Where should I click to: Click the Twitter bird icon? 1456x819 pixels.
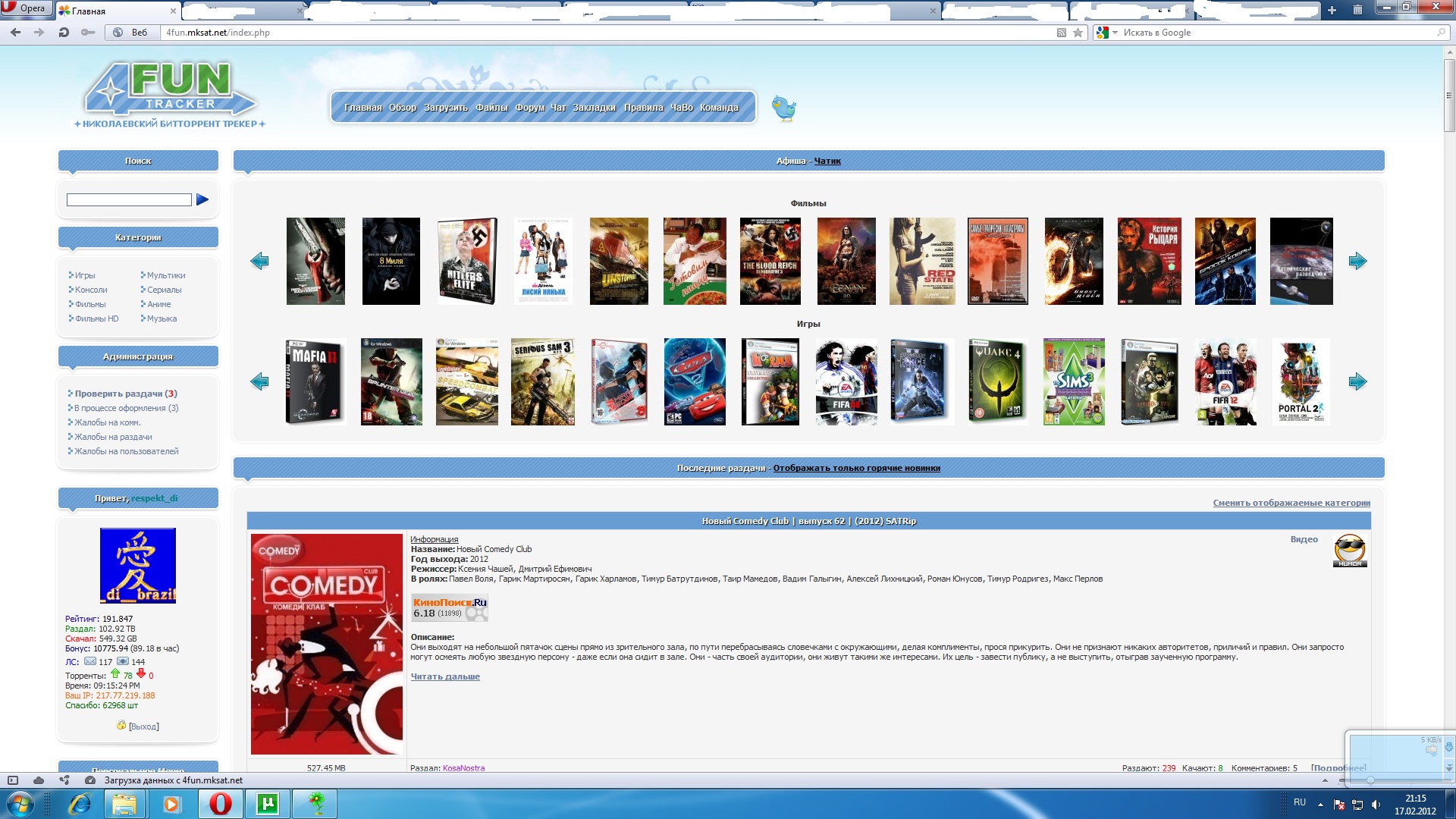783,108
